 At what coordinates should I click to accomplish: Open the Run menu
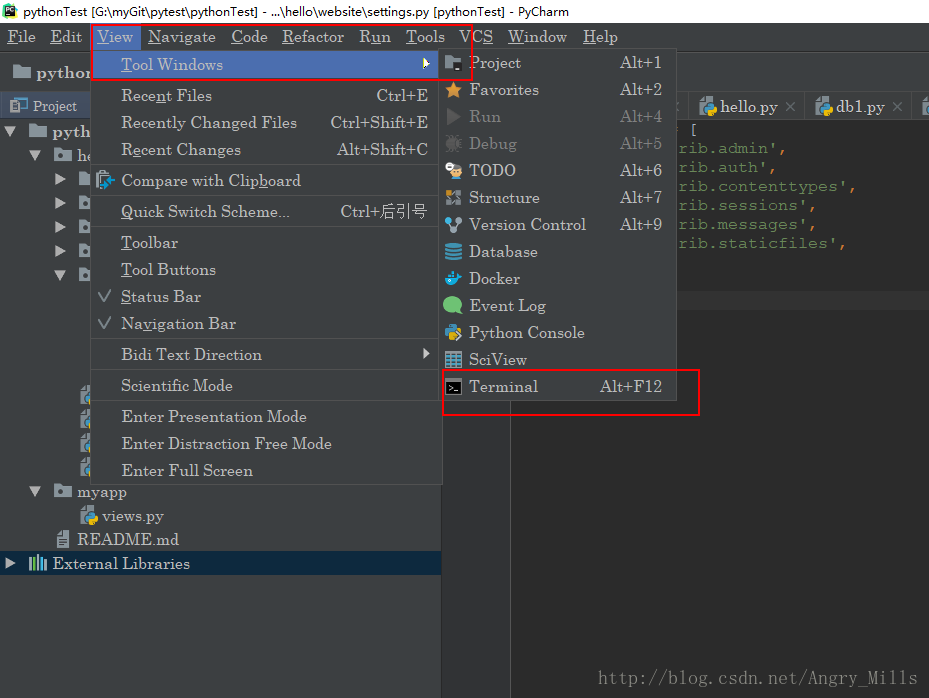[x=375, y=37]
